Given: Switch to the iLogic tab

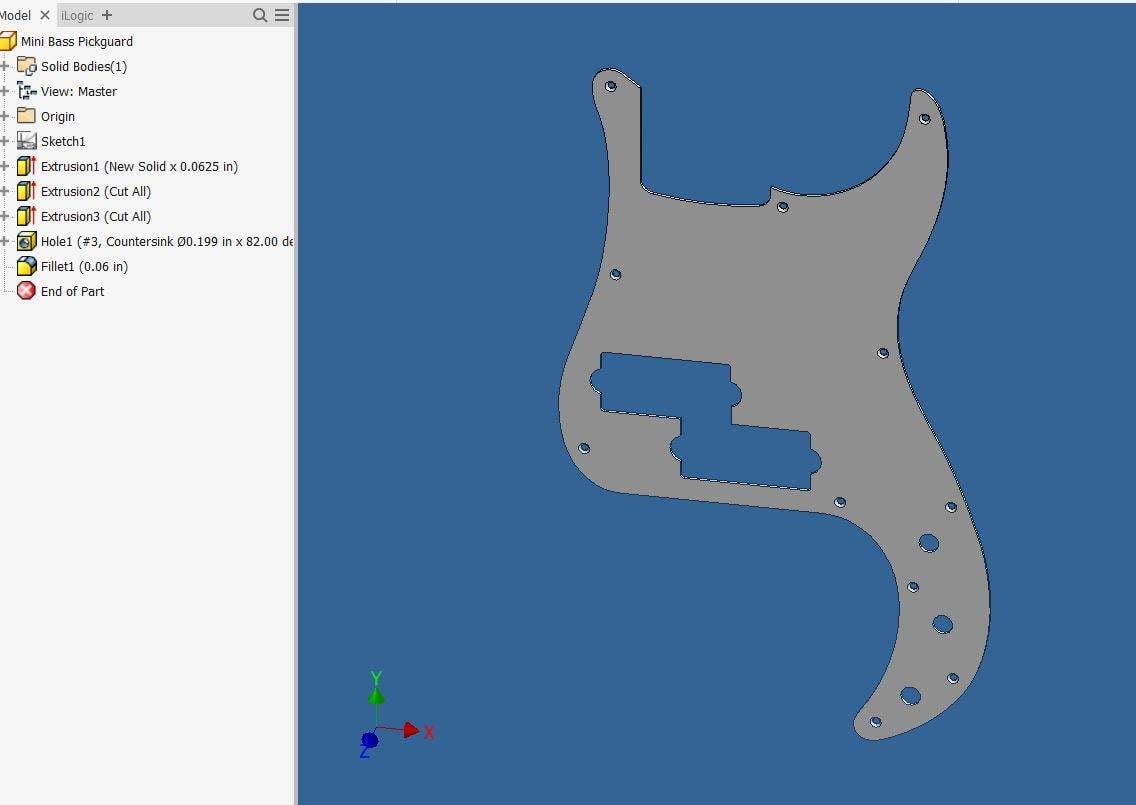Looking at the screenshot, I should pos(77,15).
